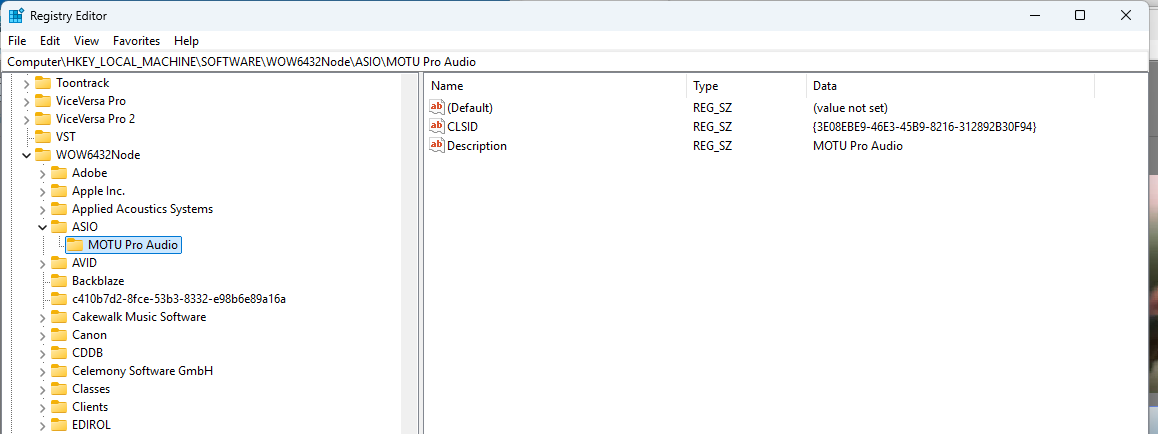Collapse the ASIO key
The width and height of the screenshot is (1158, 434).
coord(43,227)
